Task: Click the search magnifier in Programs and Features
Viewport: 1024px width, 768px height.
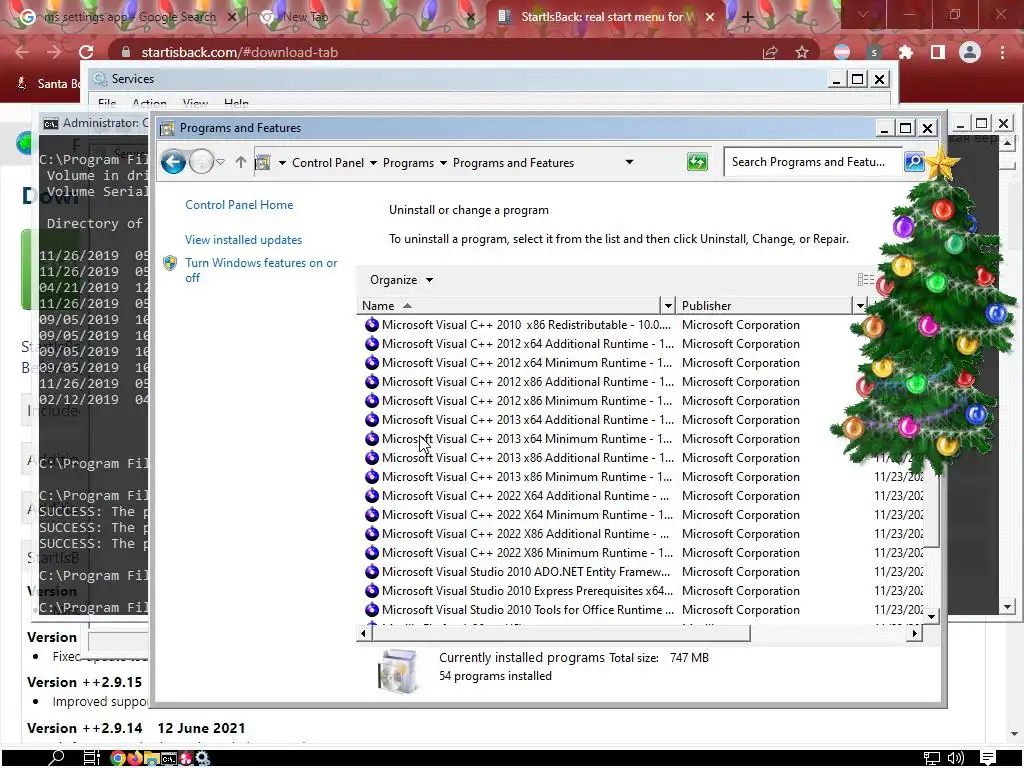Action: click(x=914, y=161)
